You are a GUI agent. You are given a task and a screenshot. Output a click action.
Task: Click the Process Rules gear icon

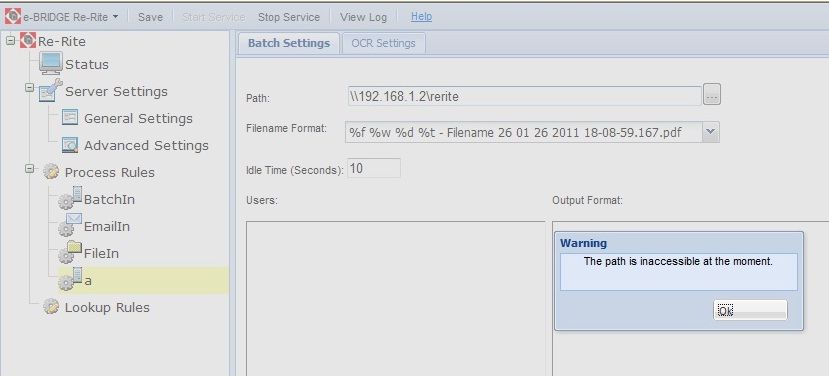pos(51,172)
